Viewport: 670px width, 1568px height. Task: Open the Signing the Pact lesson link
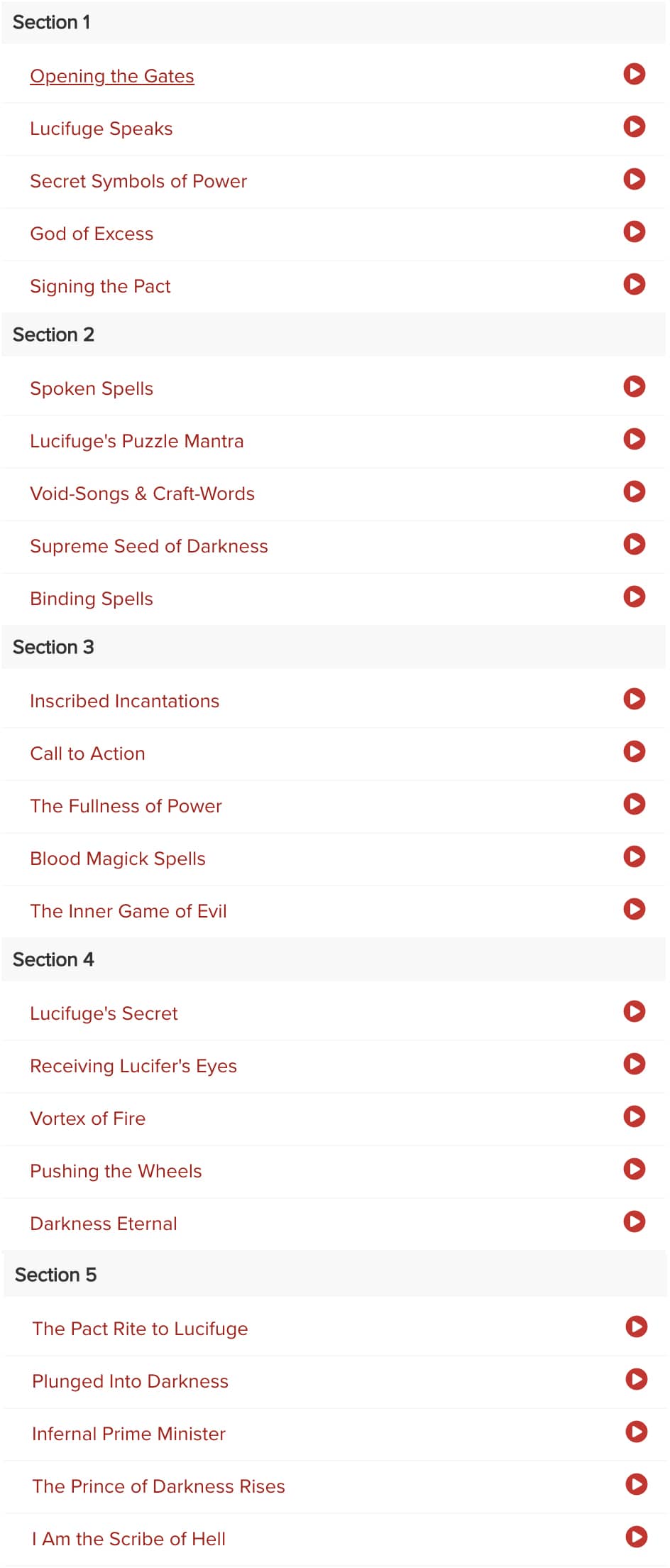[x=100, y=286]
